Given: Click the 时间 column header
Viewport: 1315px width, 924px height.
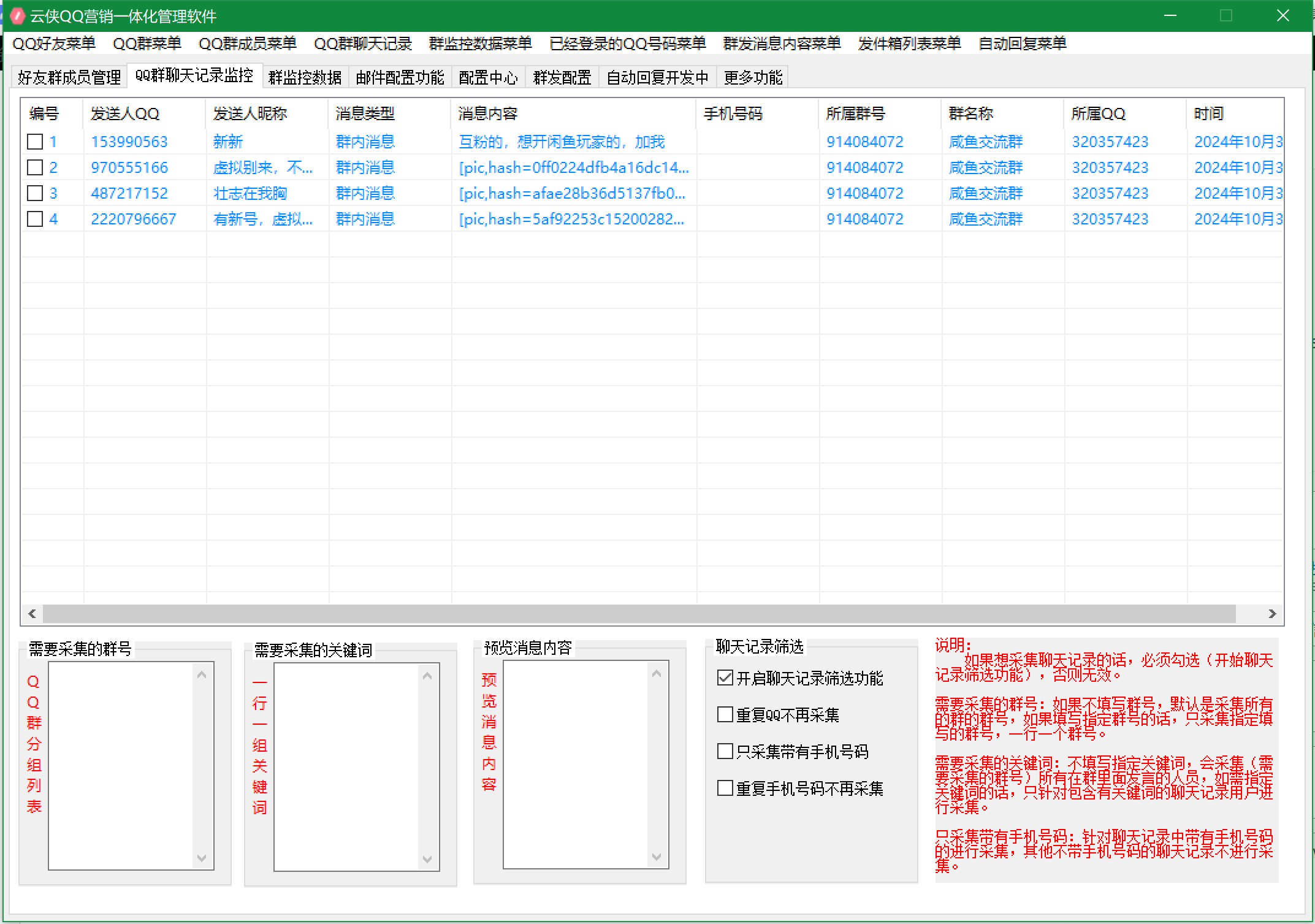Looking at the screenshot, I should point(1235,113).
